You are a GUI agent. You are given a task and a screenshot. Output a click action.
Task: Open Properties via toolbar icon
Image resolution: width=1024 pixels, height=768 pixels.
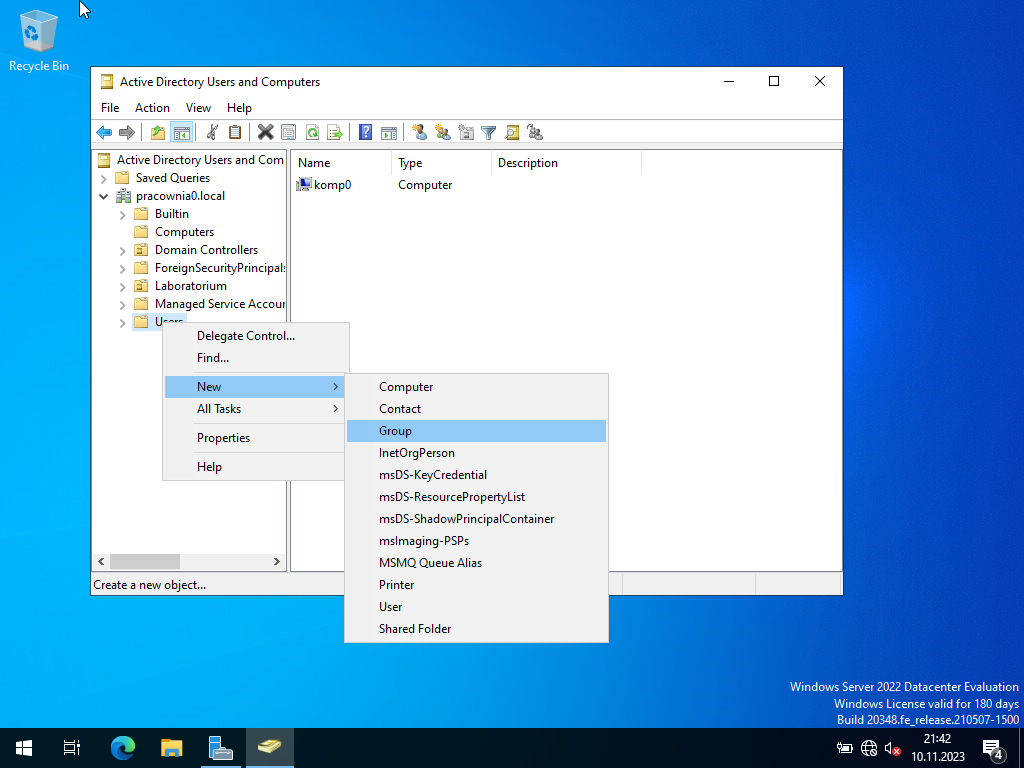[x=288, y=133]
